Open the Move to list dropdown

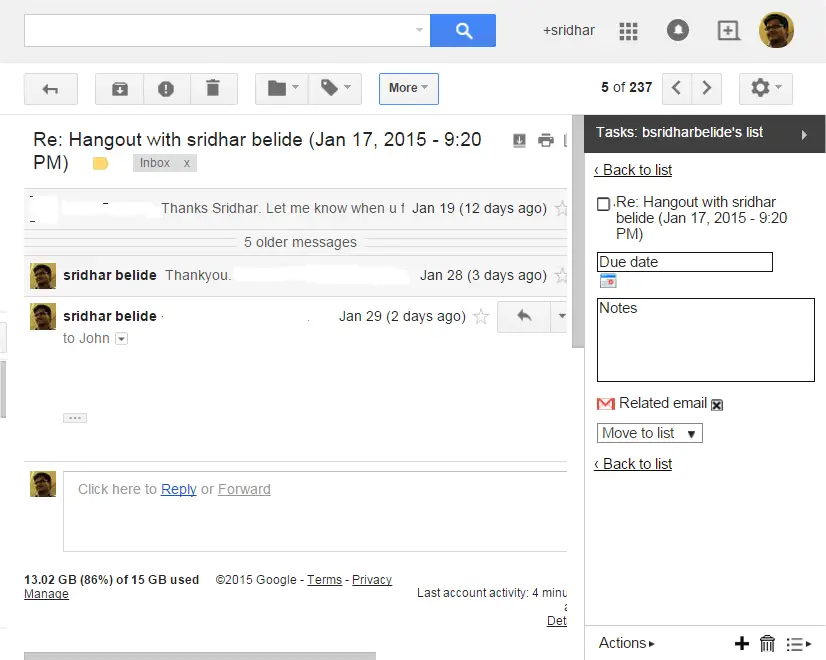650,434
